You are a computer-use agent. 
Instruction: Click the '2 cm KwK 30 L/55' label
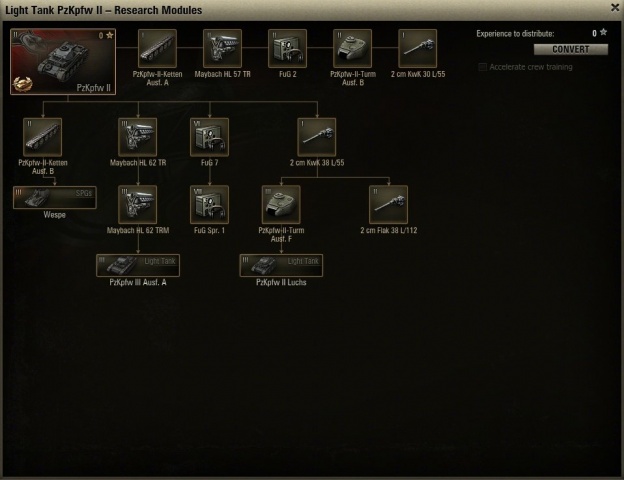418,74
